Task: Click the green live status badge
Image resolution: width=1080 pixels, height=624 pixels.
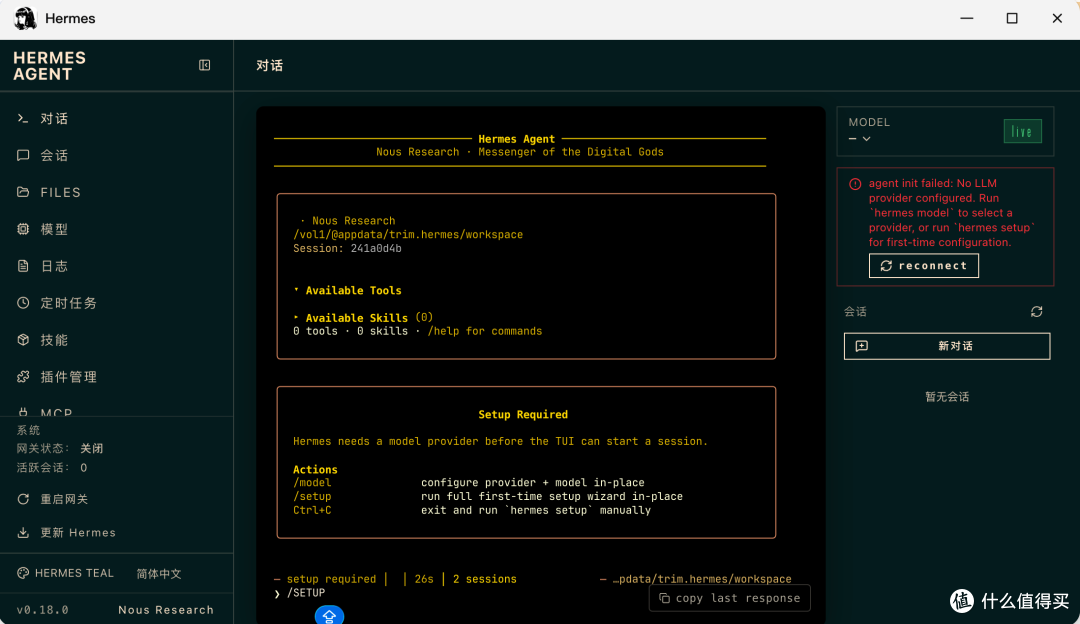Action: [x=1022, y=132]
